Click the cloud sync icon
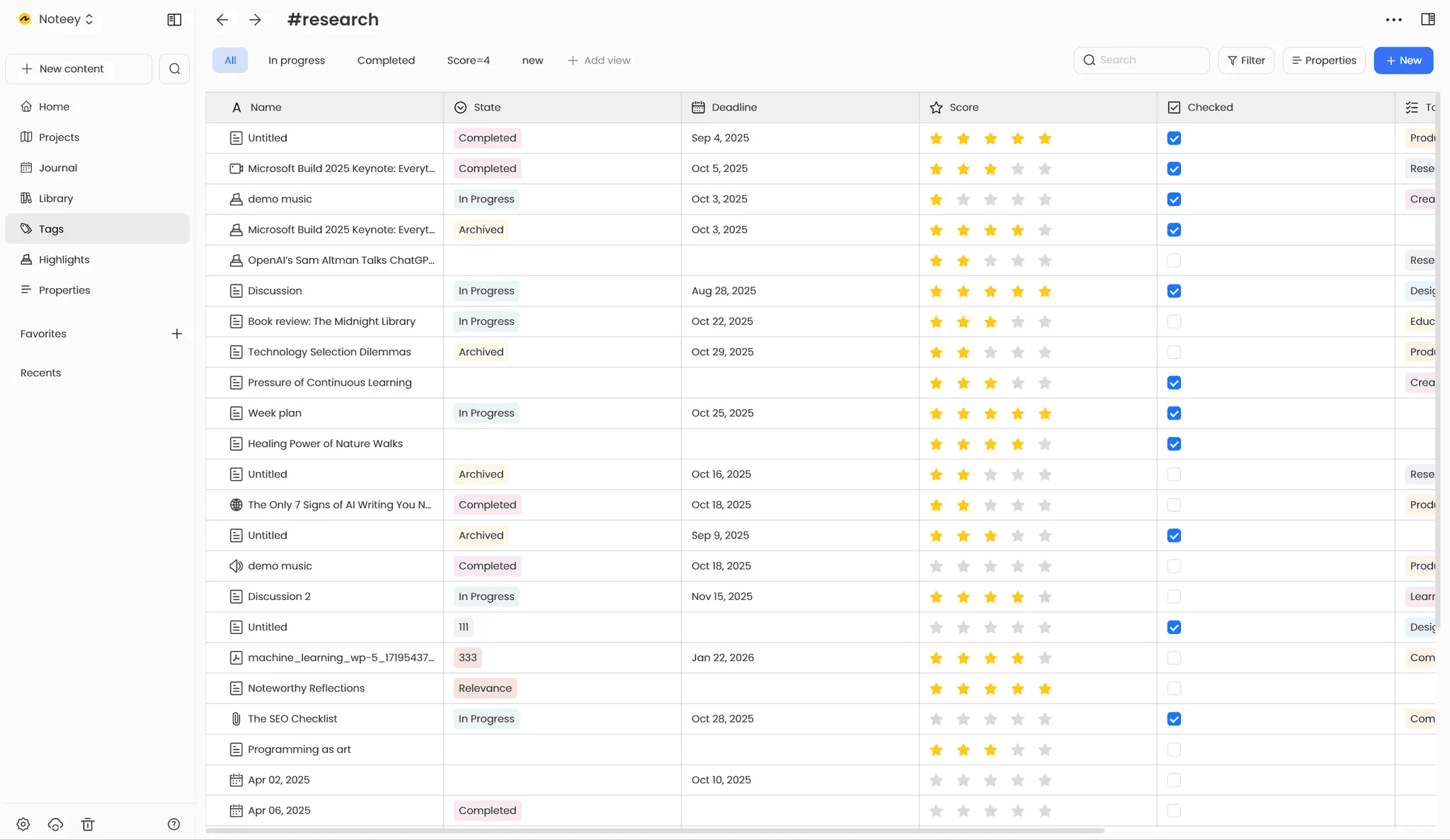This screenshot has width=1450, height=840. tap(55, 824)
